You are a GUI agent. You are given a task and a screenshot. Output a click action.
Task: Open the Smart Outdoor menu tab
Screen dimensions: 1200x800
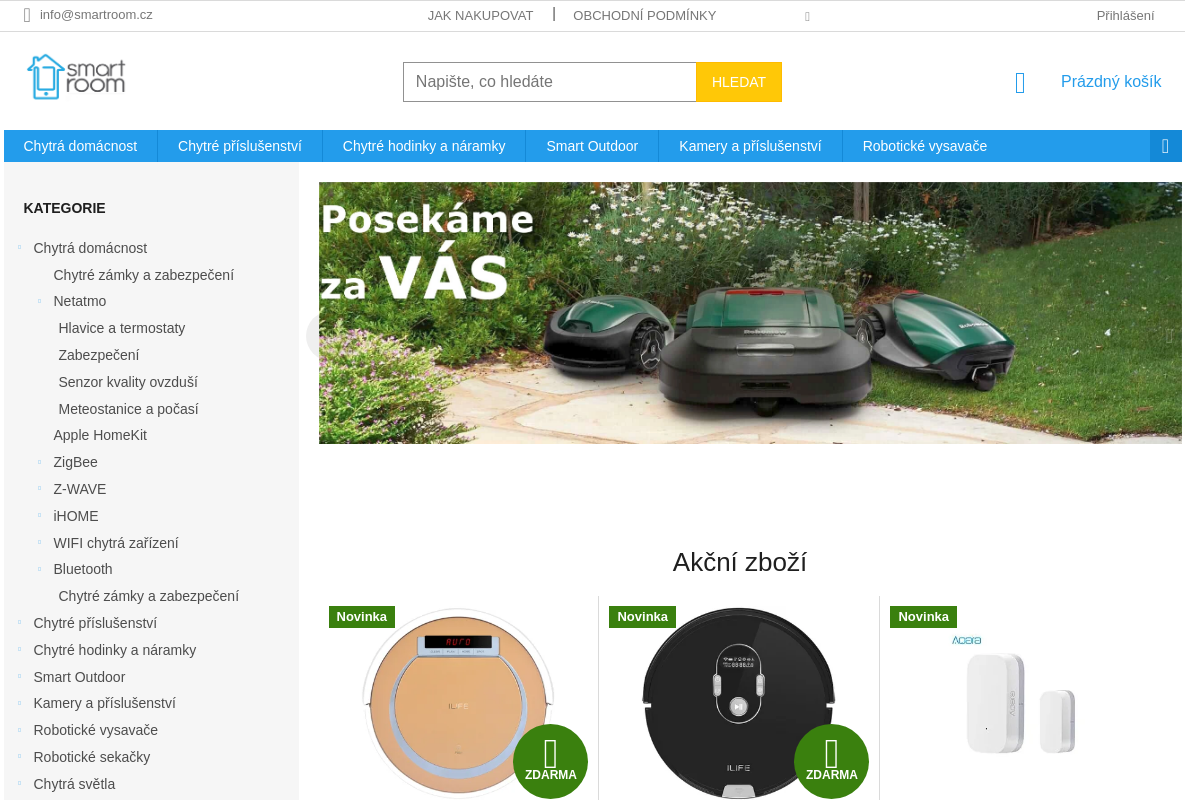[592, 146]
